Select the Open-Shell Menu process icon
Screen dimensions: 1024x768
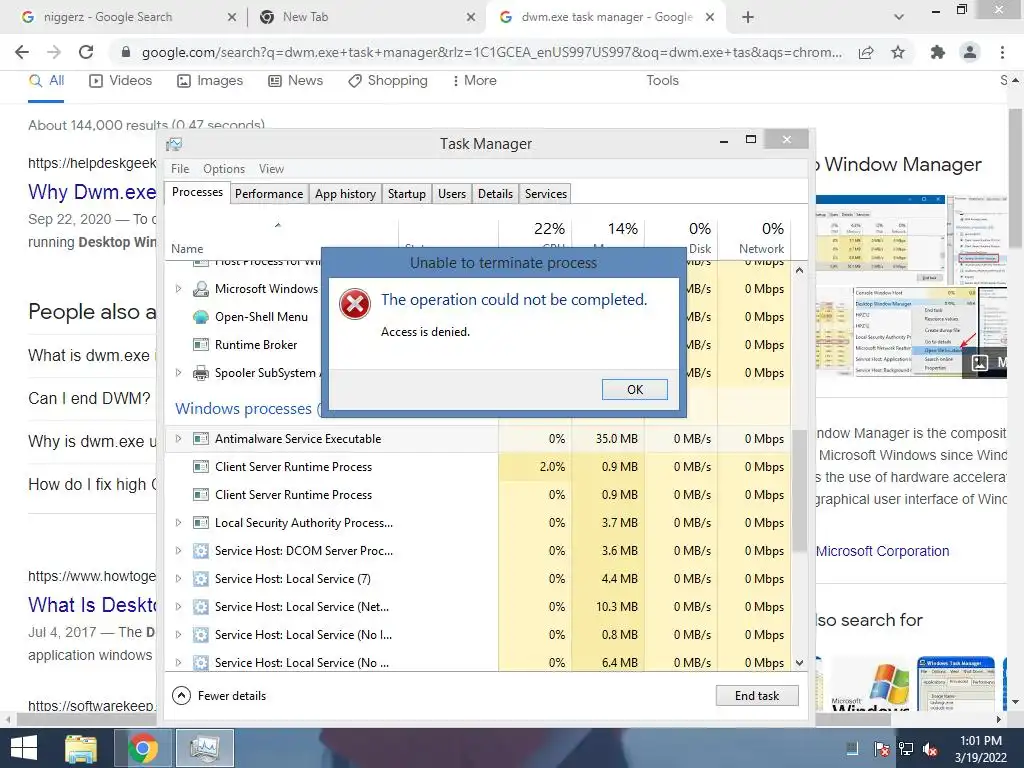(x=201, y=317)
